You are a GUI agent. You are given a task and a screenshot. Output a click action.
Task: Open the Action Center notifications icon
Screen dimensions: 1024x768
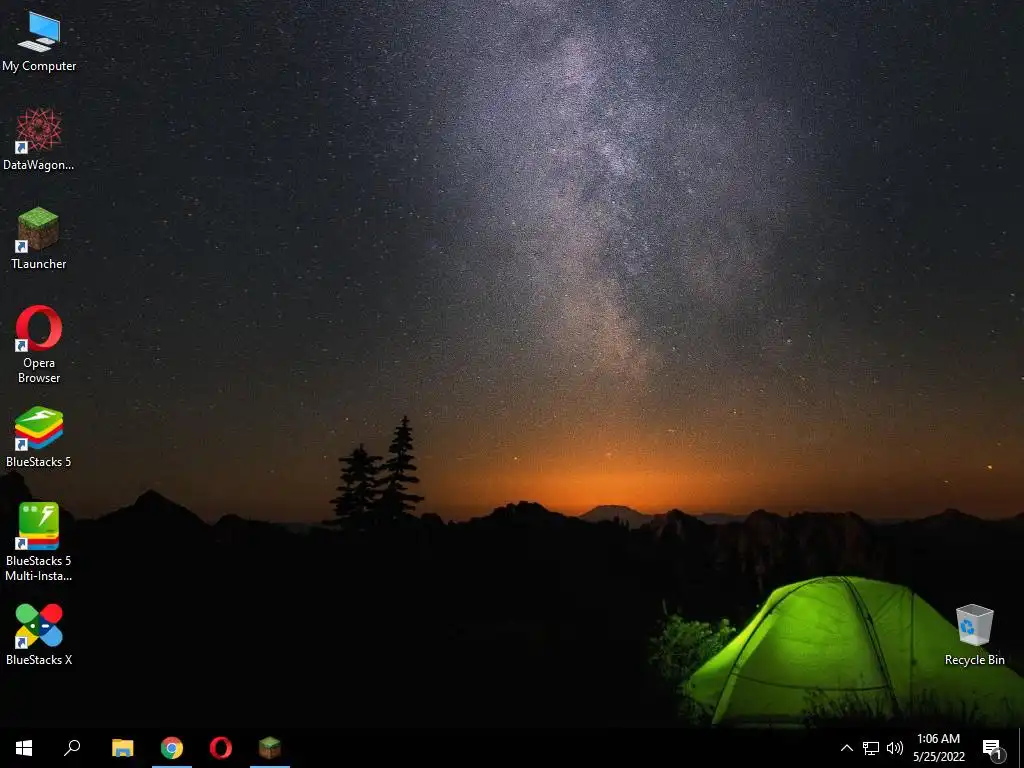993,748
